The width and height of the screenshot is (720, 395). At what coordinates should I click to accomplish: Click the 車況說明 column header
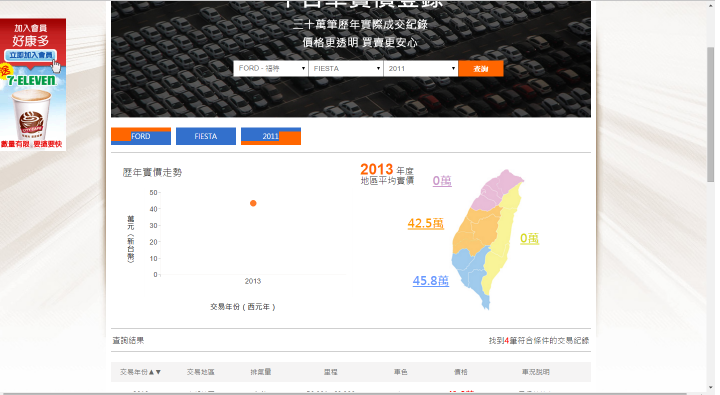tap(535, 372)
